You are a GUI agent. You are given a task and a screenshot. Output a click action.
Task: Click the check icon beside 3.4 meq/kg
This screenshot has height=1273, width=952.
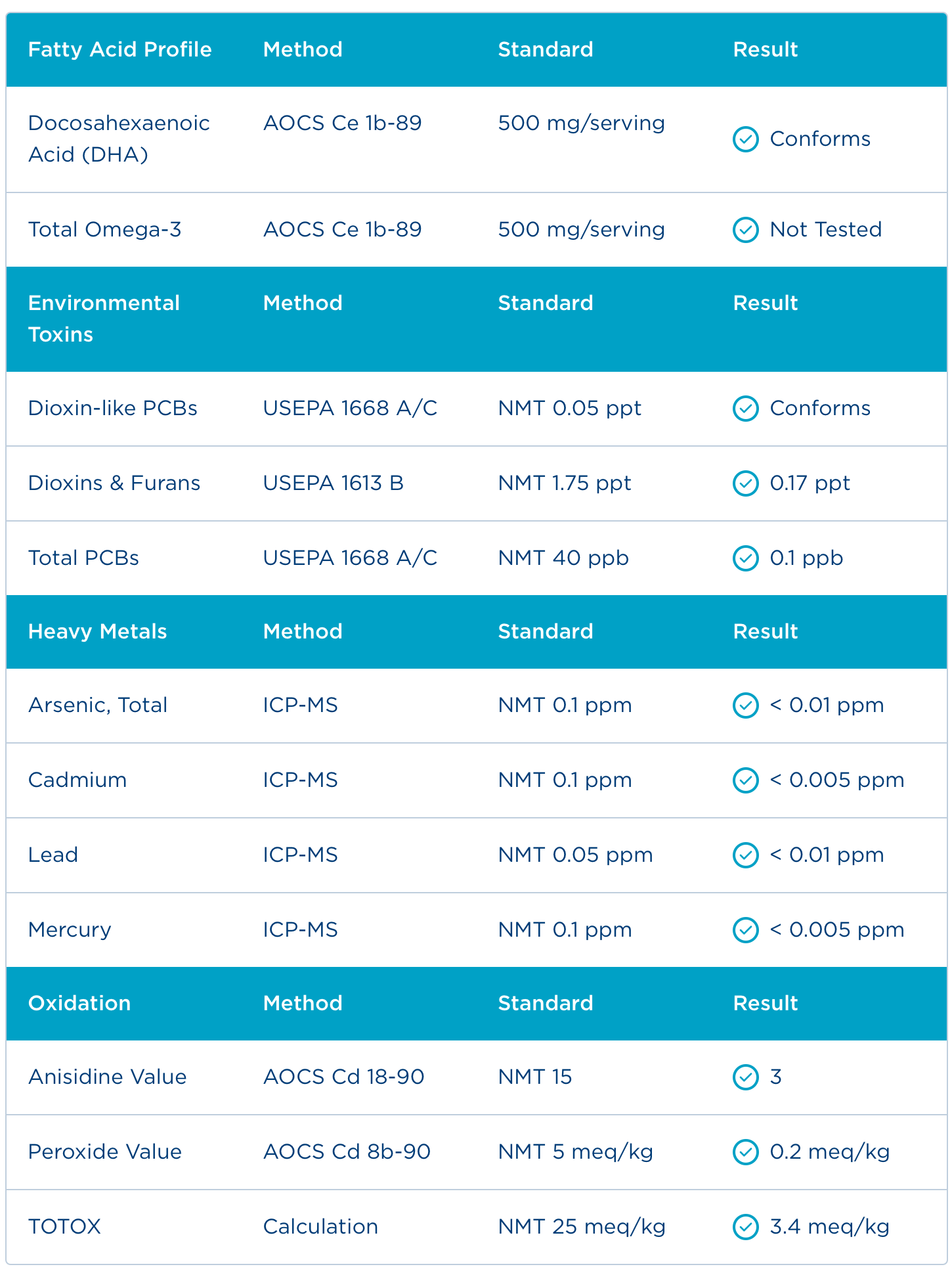click(x=745, y=1227)
